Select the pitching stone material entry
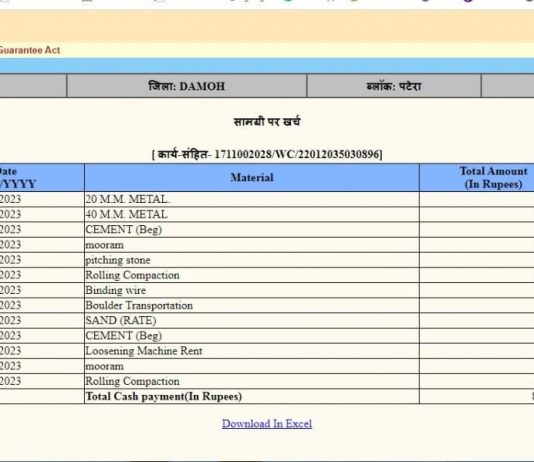 point(252,260)
